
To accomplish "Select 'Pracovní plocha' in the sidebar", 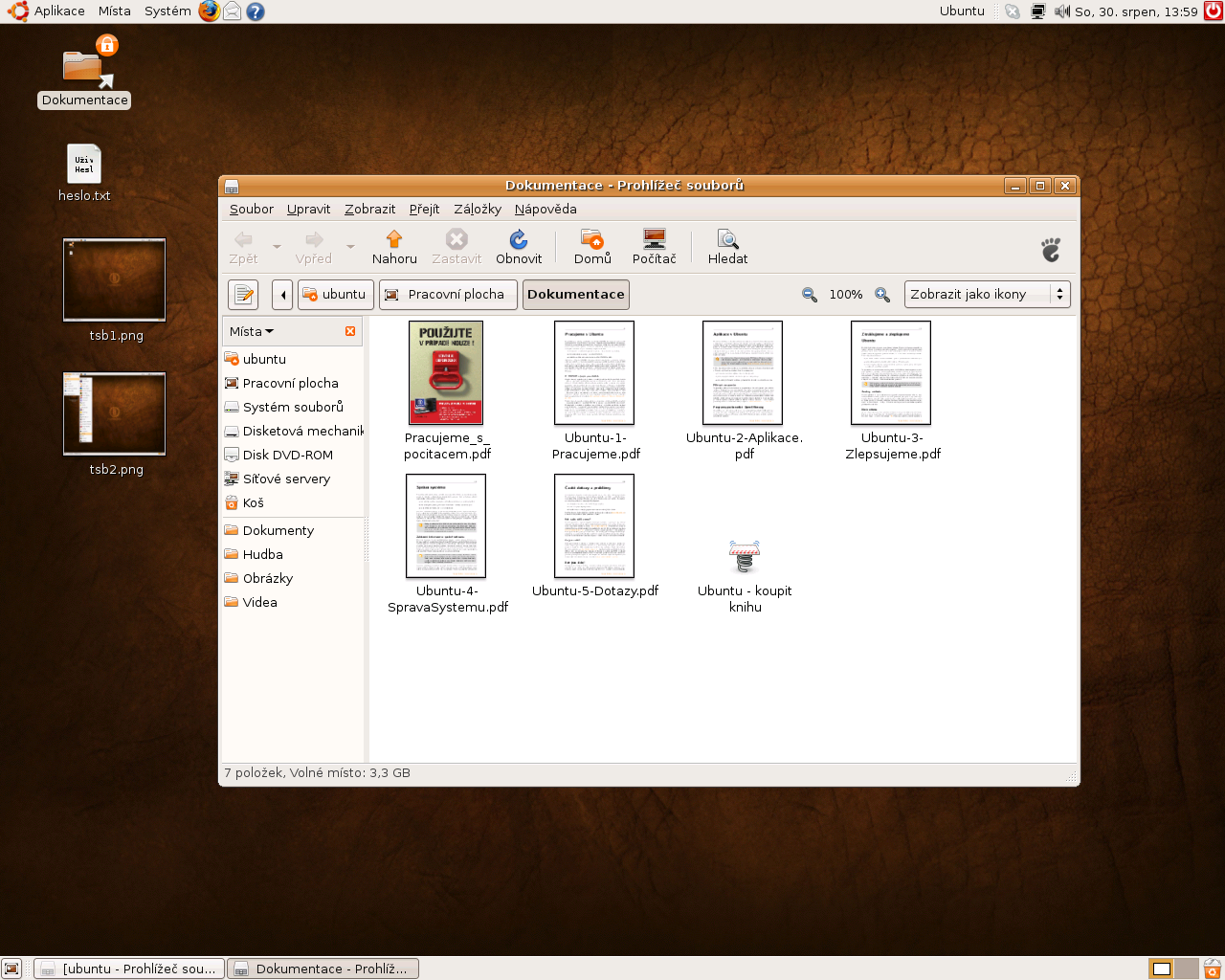I will (293, 383).
